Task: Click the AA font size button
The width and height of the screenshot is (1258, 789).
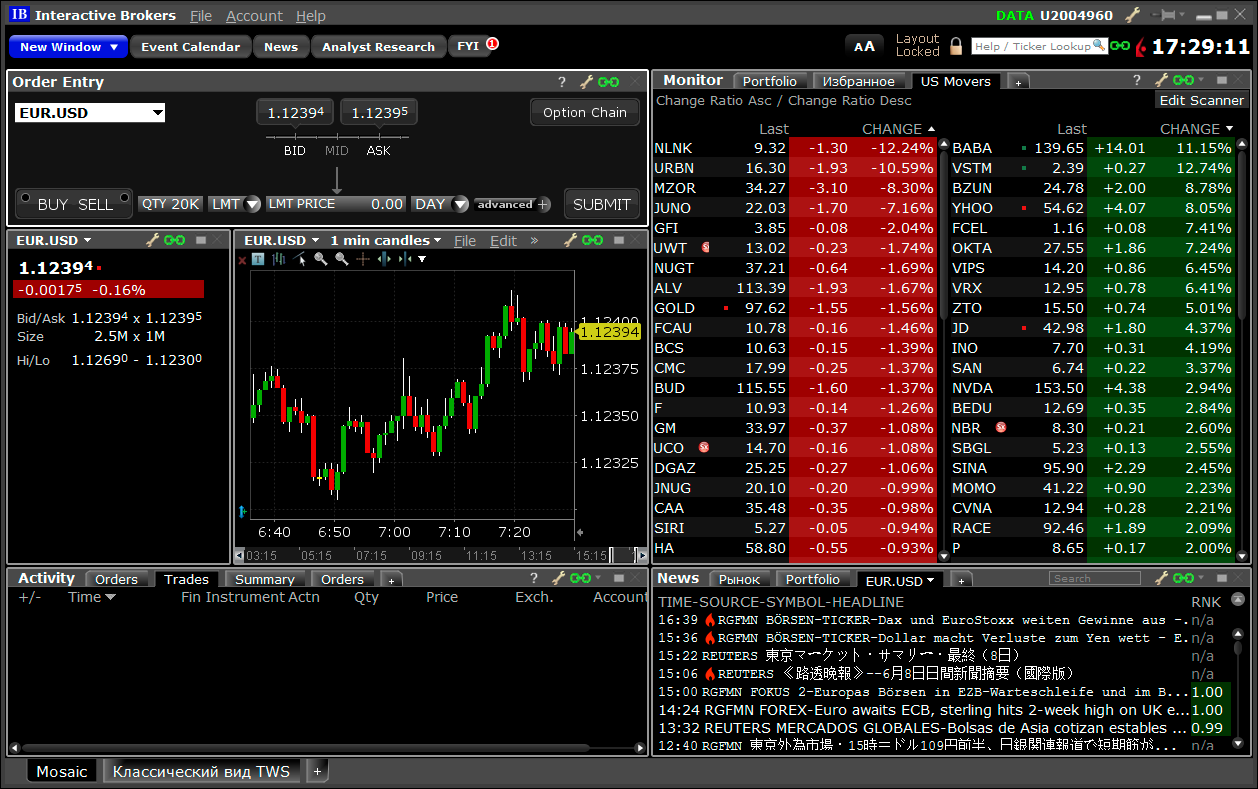Action: point(864,46)
